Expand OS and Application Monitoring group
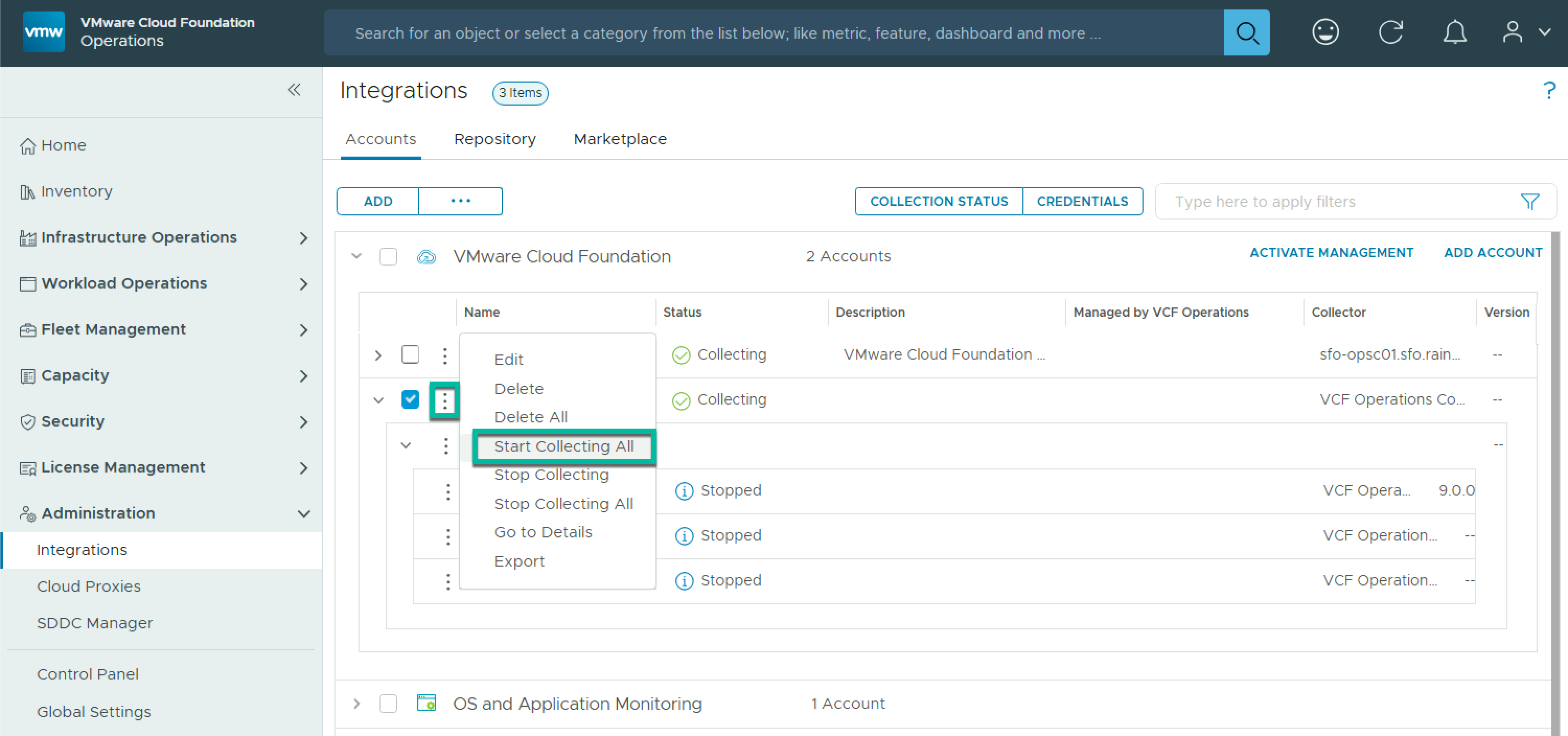This screenshot has height=736, width=1568. [356, 703]
